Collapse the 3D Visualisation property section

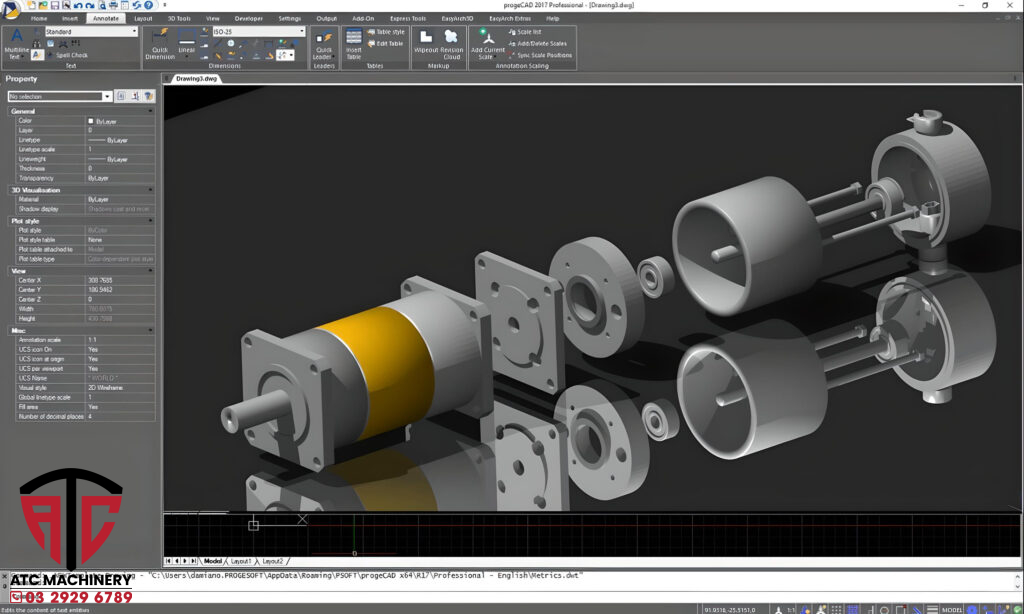click(151, 189)
